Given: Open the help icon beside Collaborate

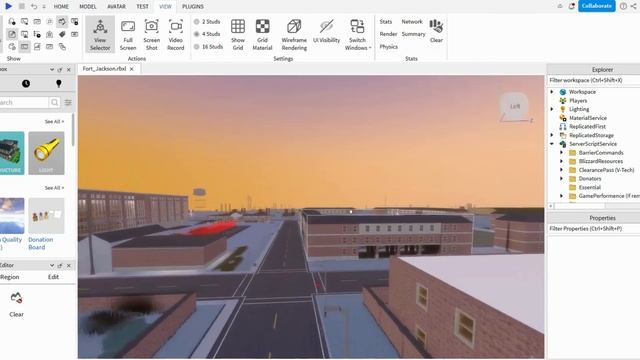Looking at the screenshot, I should coord(623,6).
